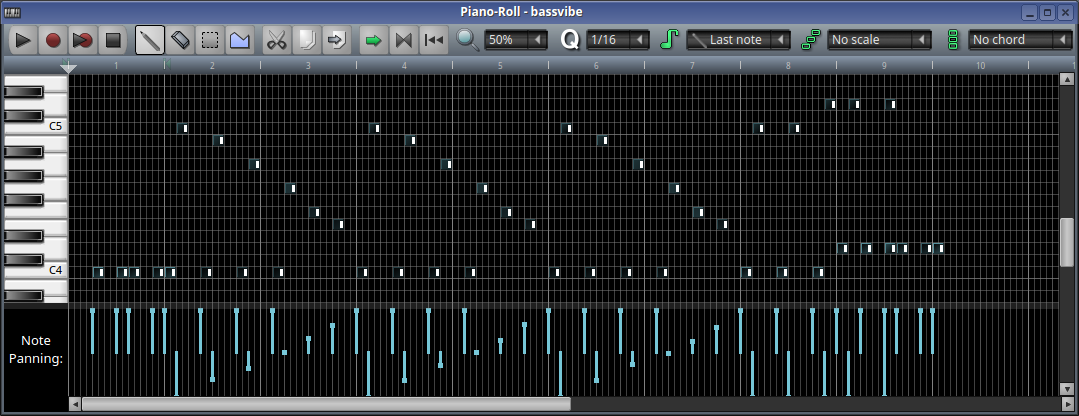Cut selected notes with scissors icon
Screen dimensions: 1079x416
point(276,40)
